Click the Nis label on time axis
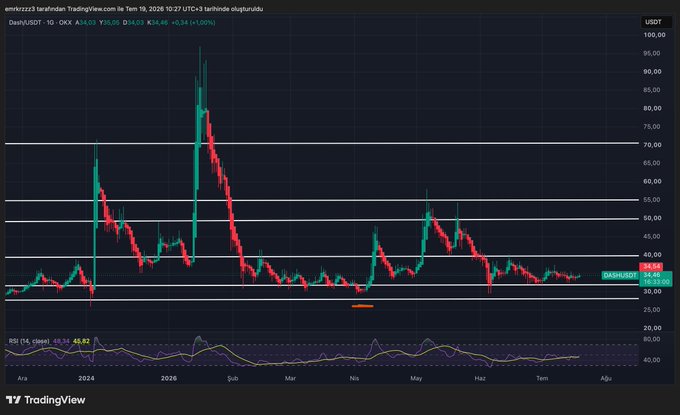The height and width of the screenshot is (415, 680). click(x=354, y=379)
